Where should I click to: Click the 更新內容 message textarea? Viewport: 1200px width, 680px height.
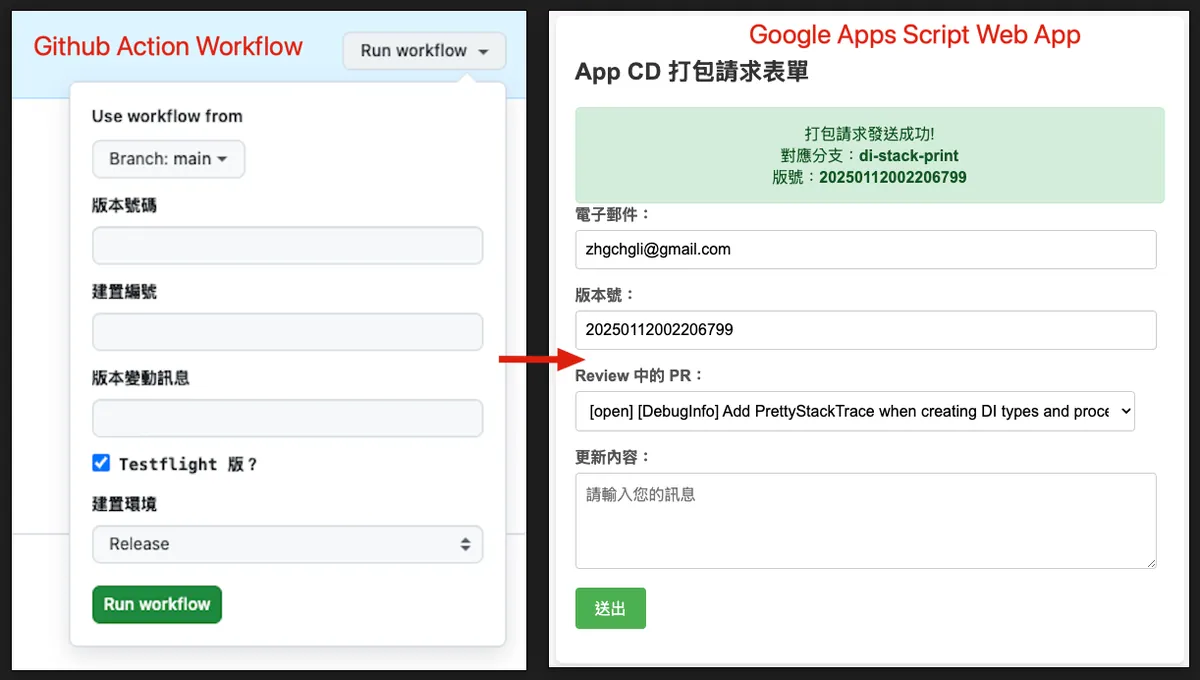[x=866, y=521]
